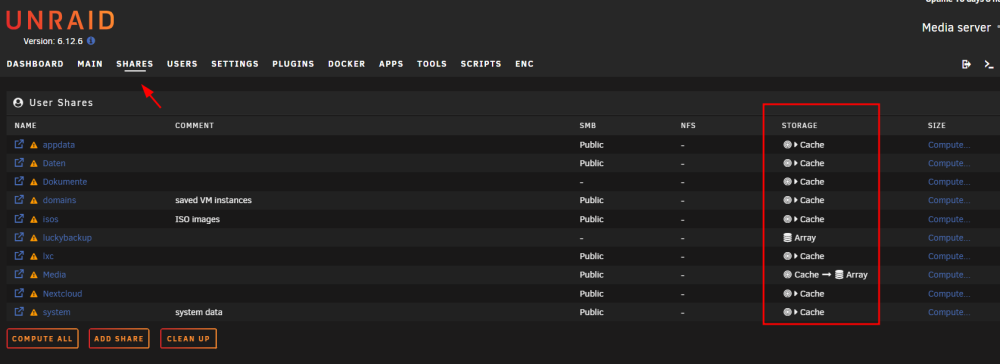This screenshot has width=1000, height=364.
Task: Open the Plugins menu tab
Action: (x=293, y=64)
